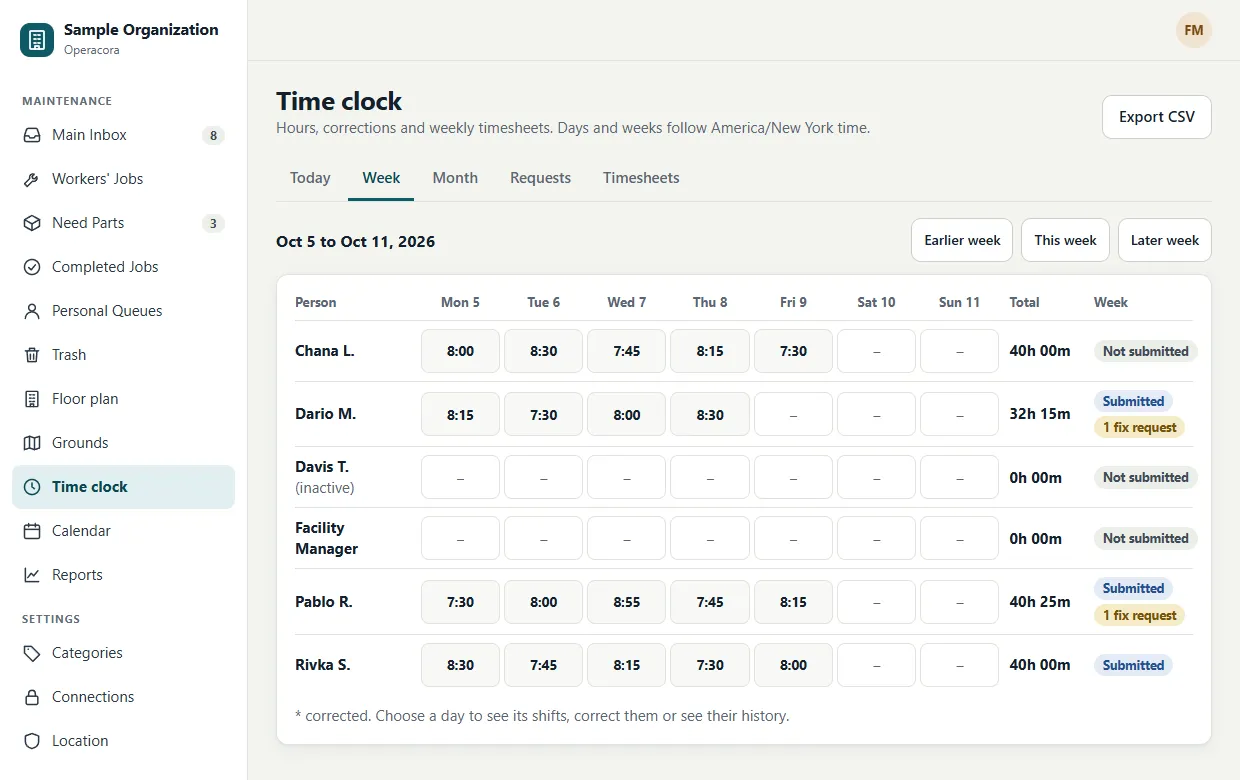Open the FM user avatar
Viewport: 1240px width, 780px height.
point(1194,30)
